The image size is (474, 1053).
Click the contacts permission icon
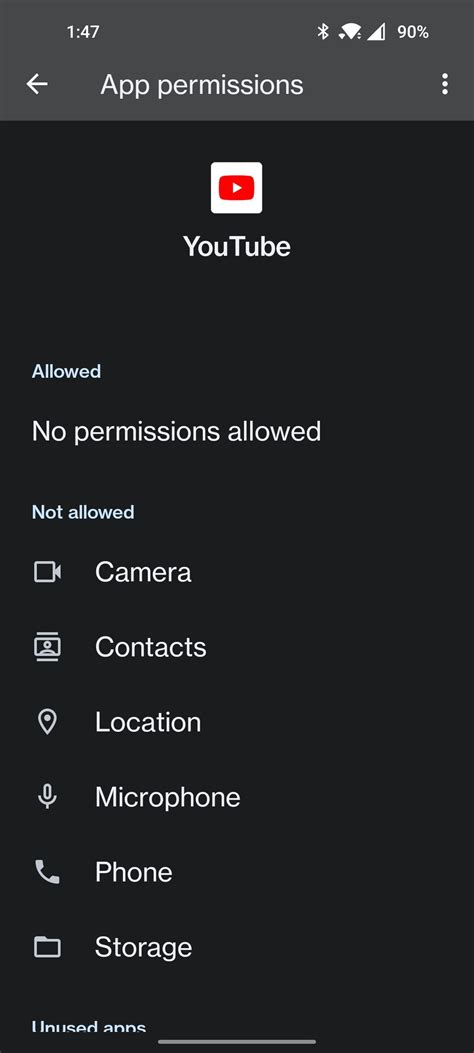coord(47,647)
